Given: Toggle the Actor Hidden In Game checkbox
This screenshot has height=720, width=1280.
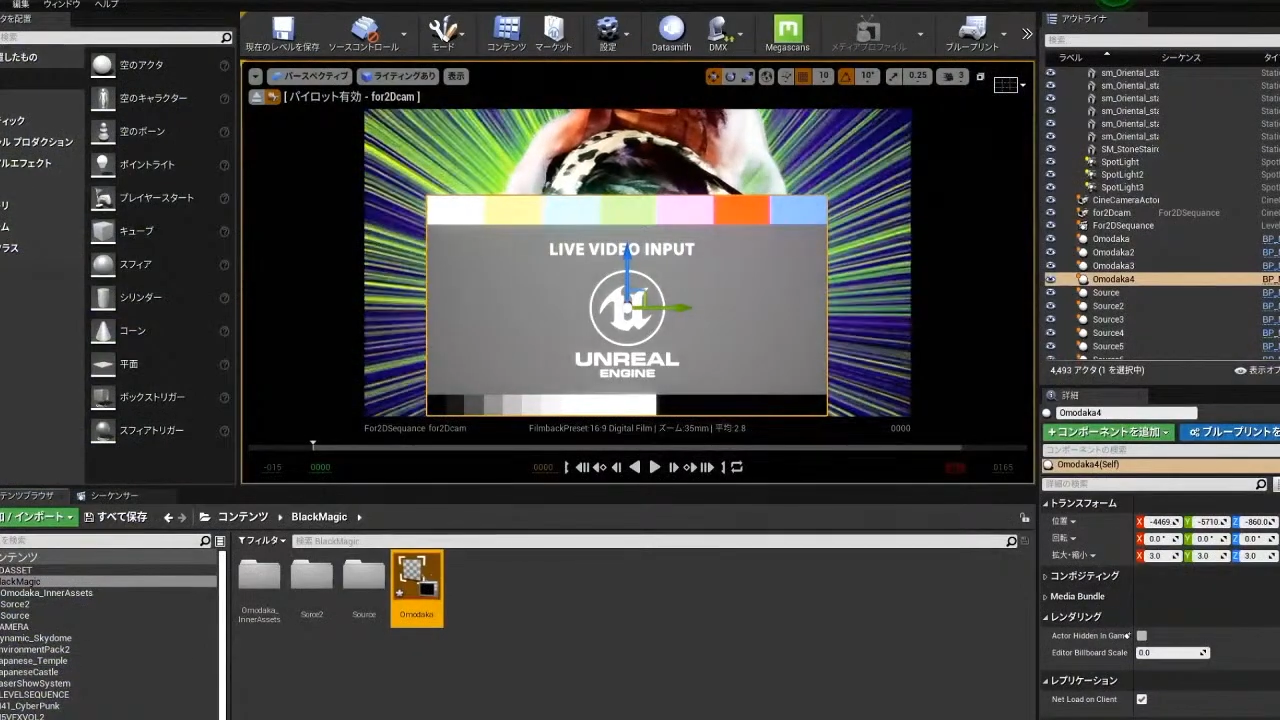Looking at the screenshot, I should [1142, 636].
